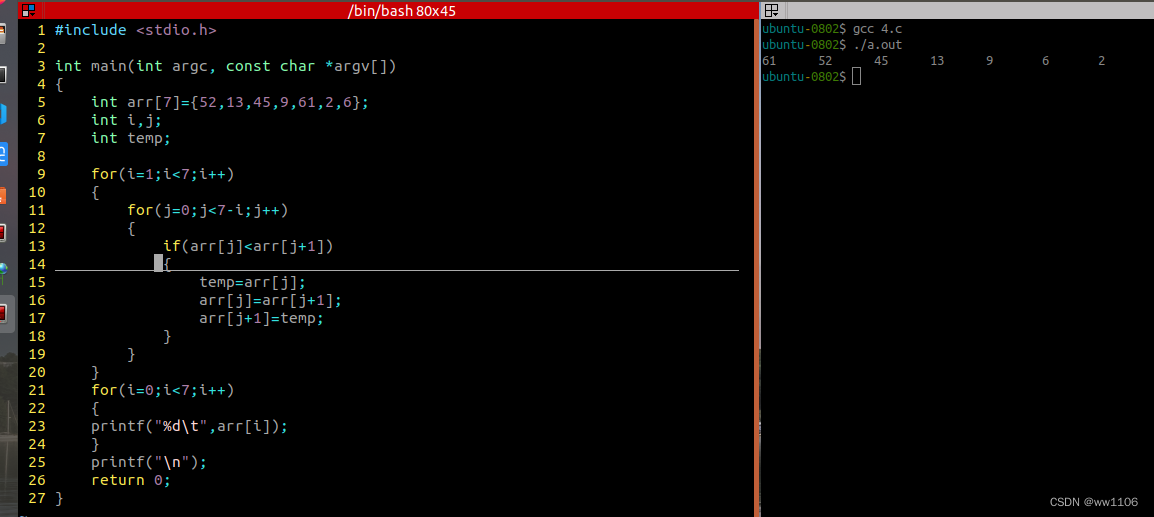Click line number 8 in the vim gutter
The width and height of the screenshot is (1154, 517).
click(x=41, y=156)
